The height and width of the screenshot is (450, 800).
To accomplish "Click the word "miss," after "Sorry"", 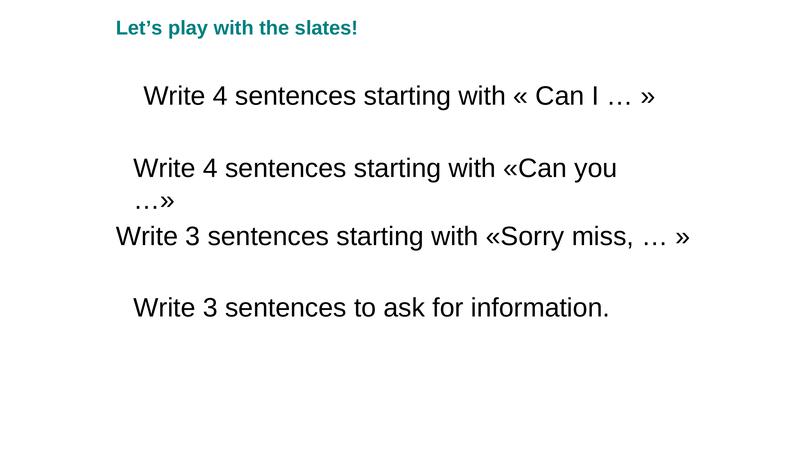I will [604, 238].
